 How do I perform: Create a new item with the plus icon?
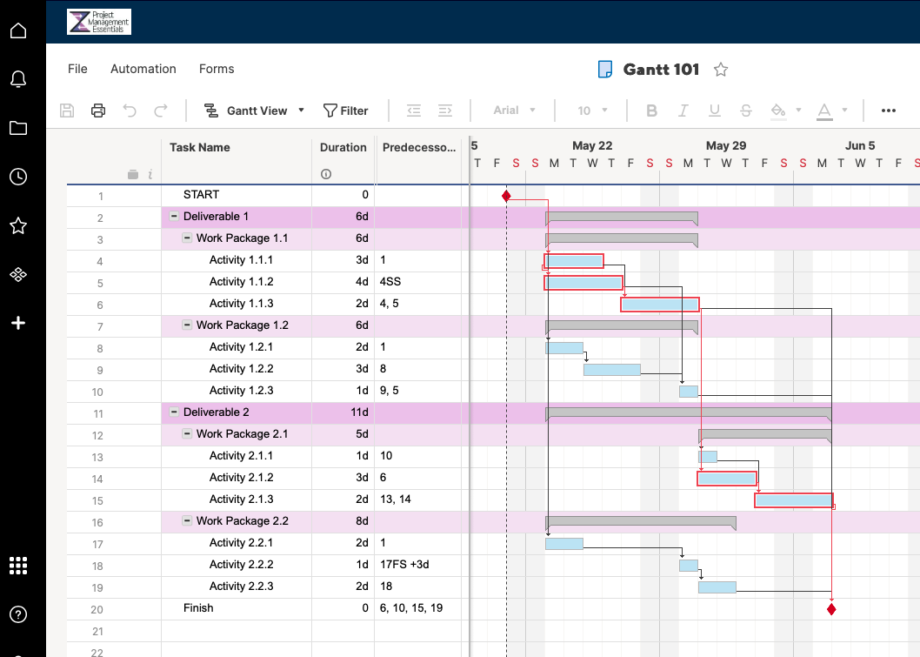tap(18, 322)
